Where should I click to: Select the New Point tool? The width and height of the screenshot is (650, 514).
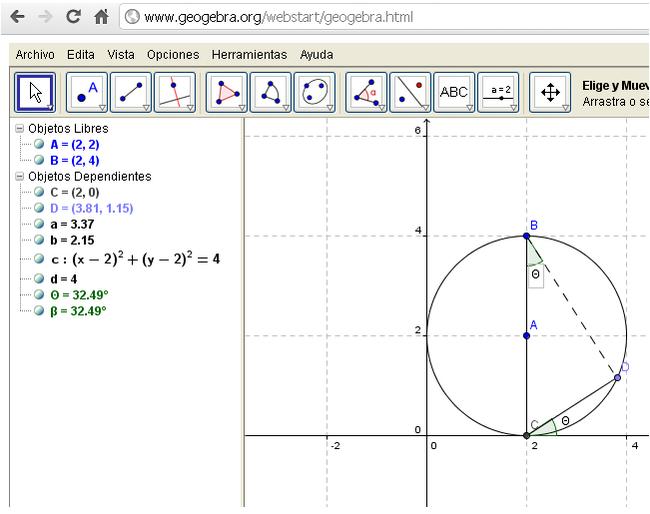85,93
